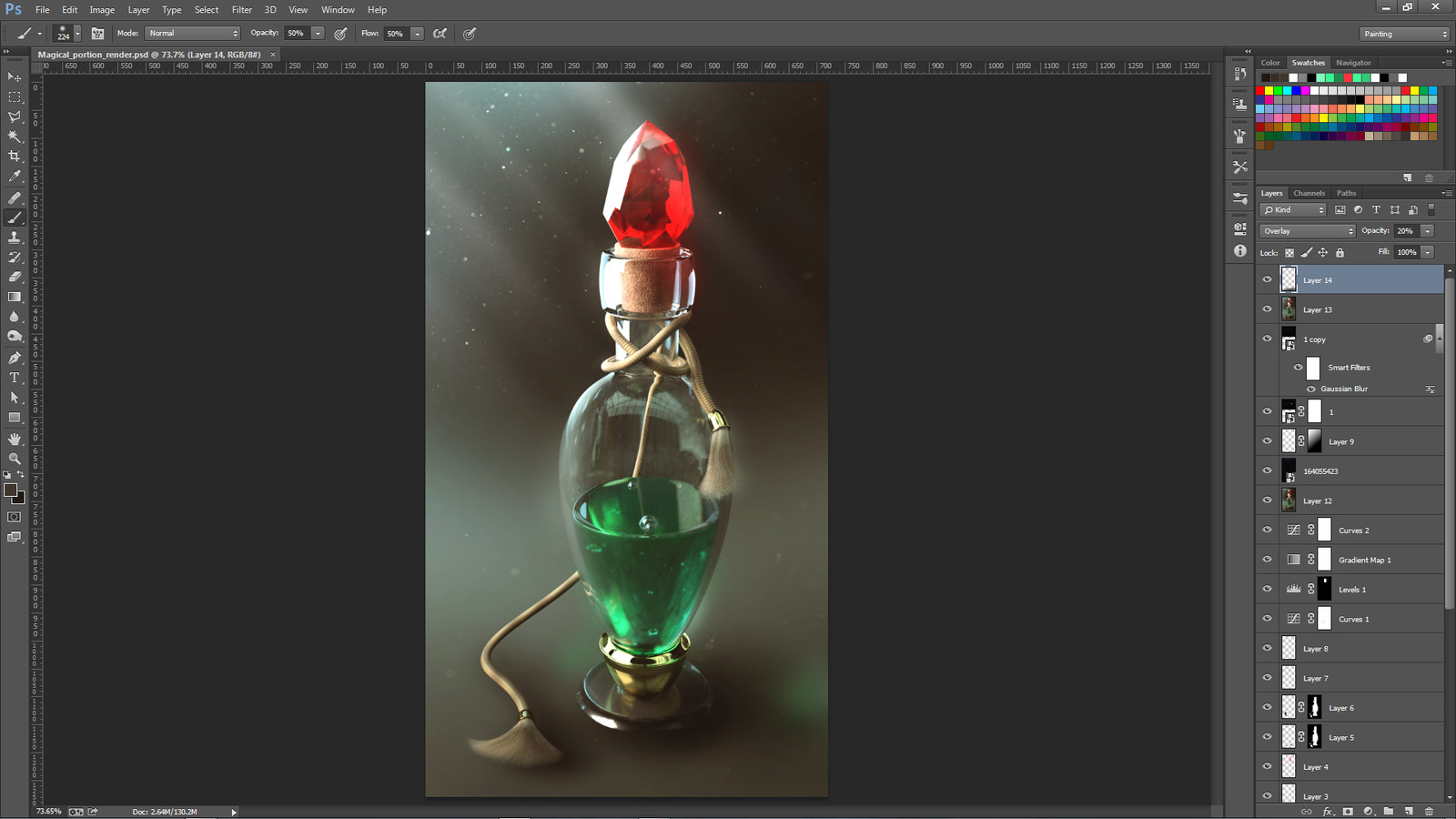Click the History Brush tool
This screenshot has height=819, width=1456.
tap(15, 257)
